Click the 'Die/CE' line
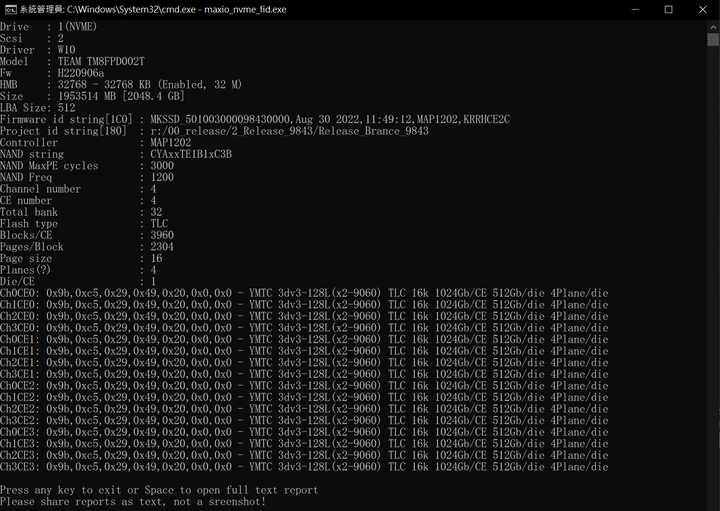This screenshot has height=511, width=720. [x=79, y=281]
